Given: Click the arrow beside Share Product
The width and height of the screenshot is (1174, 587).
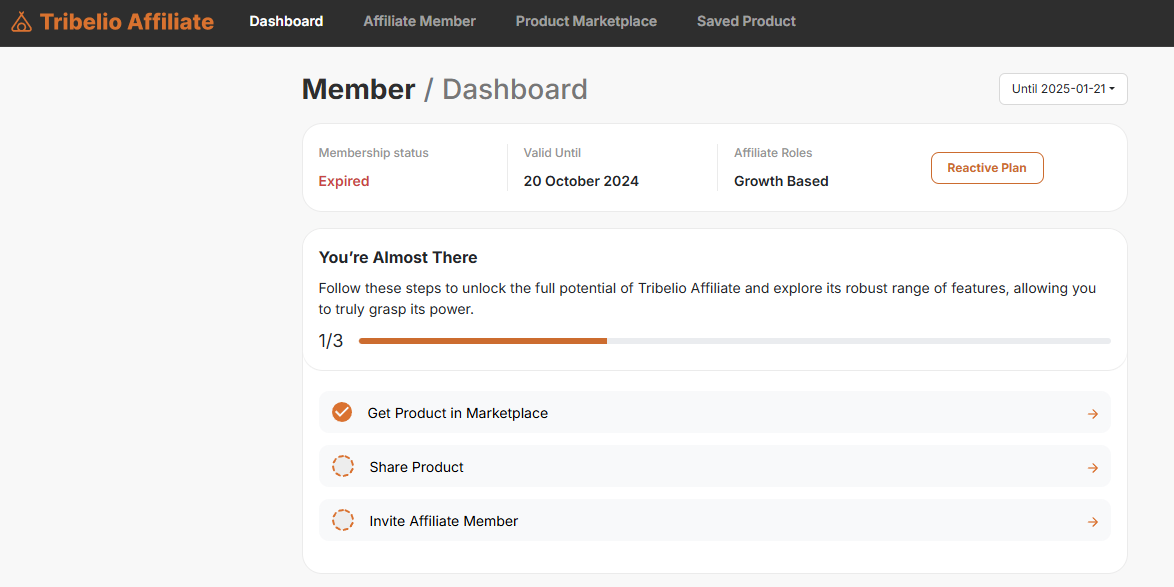Looking at the screenshot, I should pyautogui.click(x=1092, y=468).
